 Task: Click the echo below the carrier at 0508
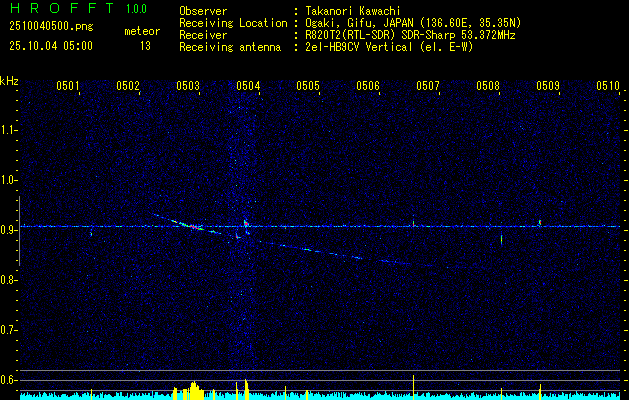(x=501, y=240)
